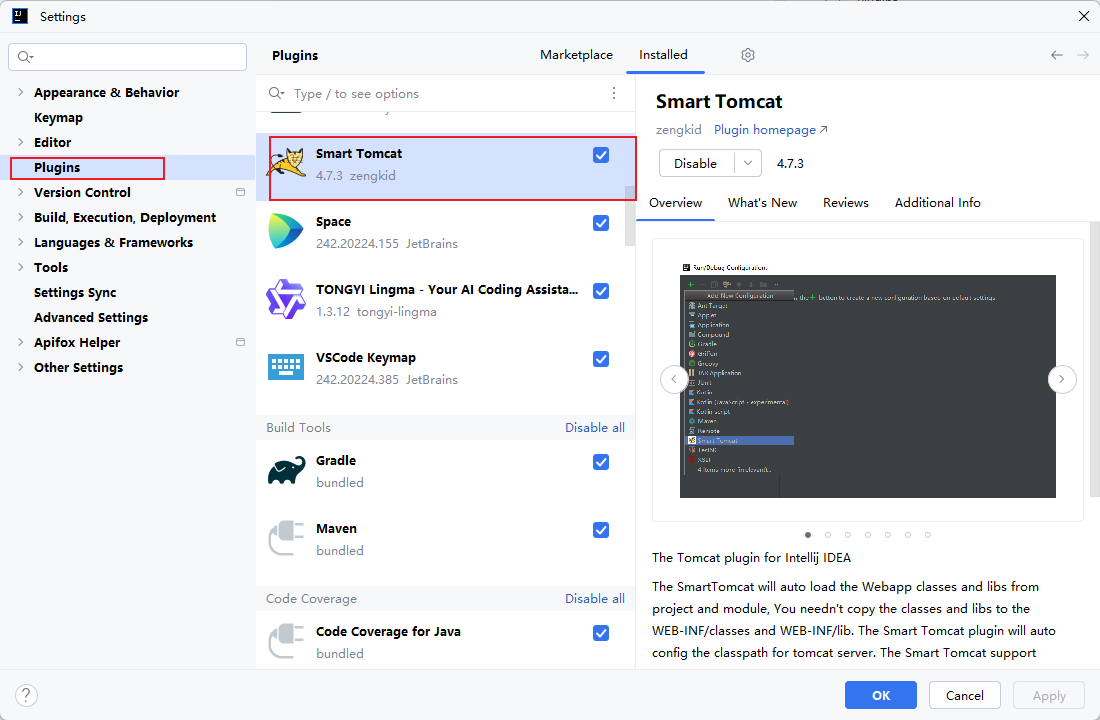Image resolution: width=1100 pixels, height=720 pixels.
Task: Click the settings search magnifier icon
Action: 25,57
